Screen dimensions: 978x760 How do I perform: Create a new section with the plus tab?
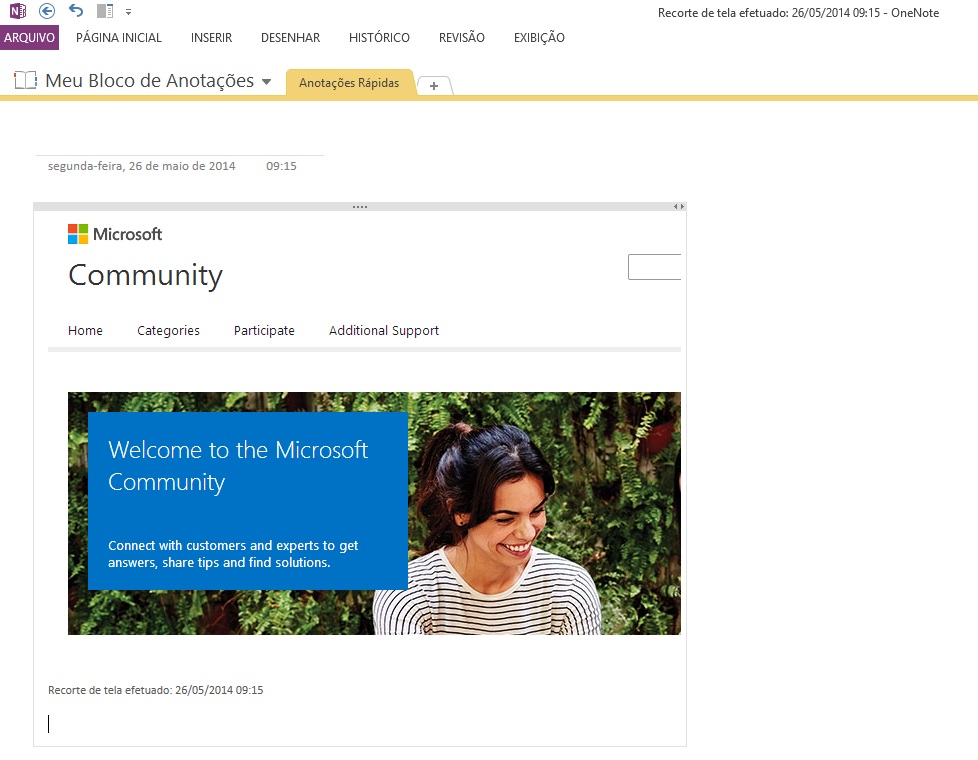click(434, 86)
